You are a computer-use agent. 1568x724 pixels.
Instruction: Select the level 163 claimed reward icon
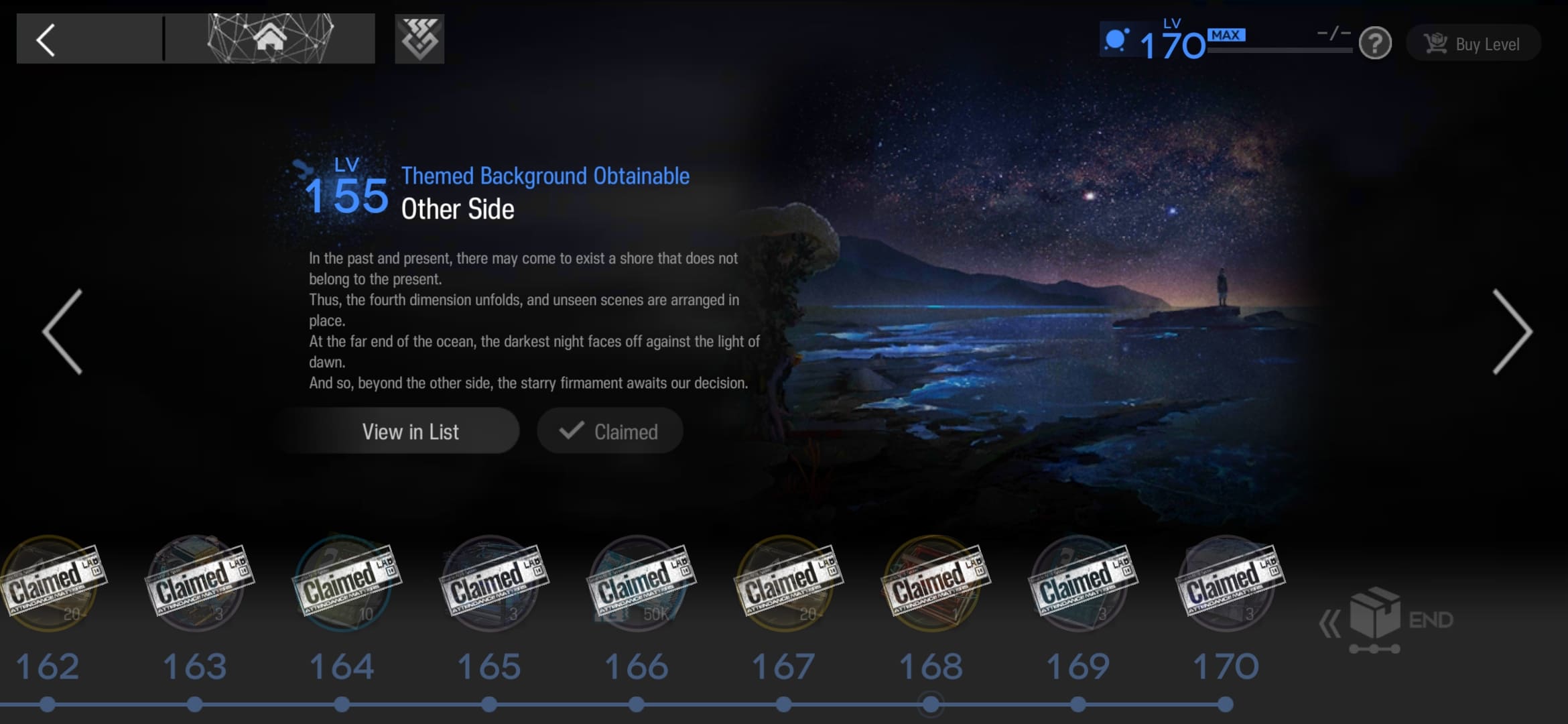[x=196, y=583]
